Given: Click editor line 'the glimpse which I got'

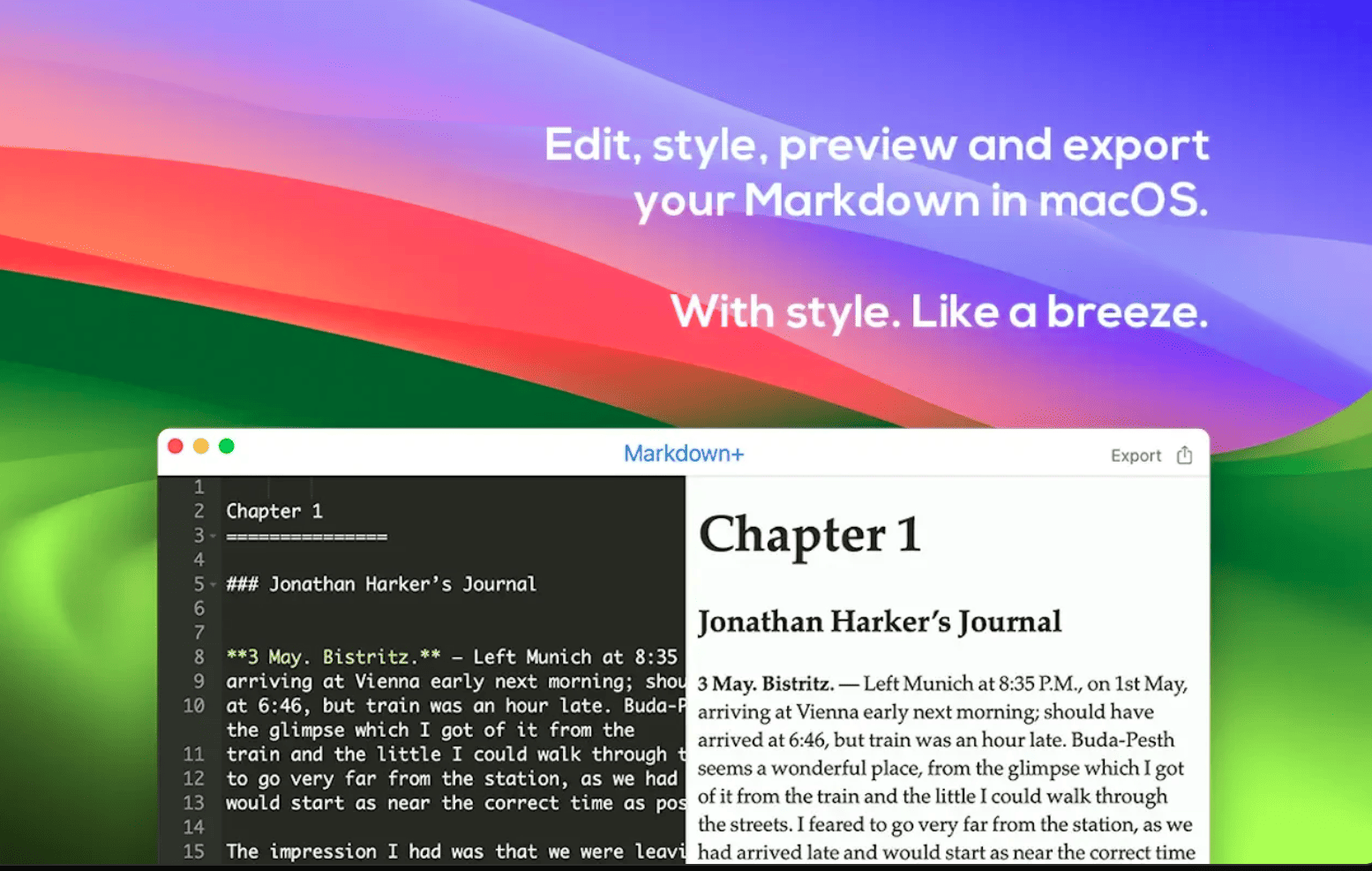Looking at the screenshot, I should [x=431, y=730].
